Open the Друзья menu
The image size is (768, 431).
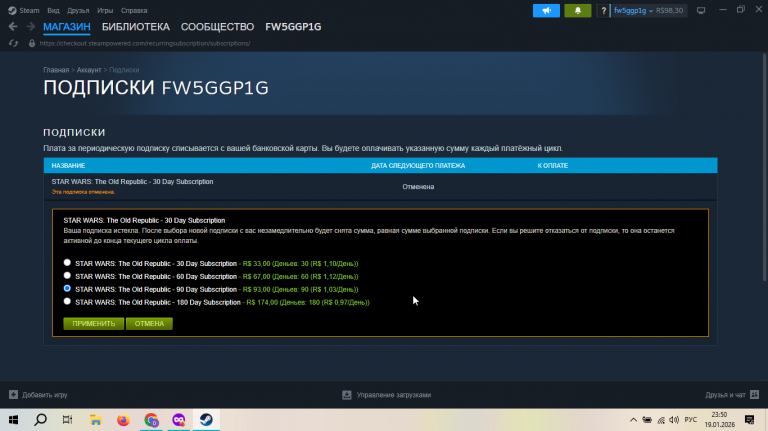point(78,10)
